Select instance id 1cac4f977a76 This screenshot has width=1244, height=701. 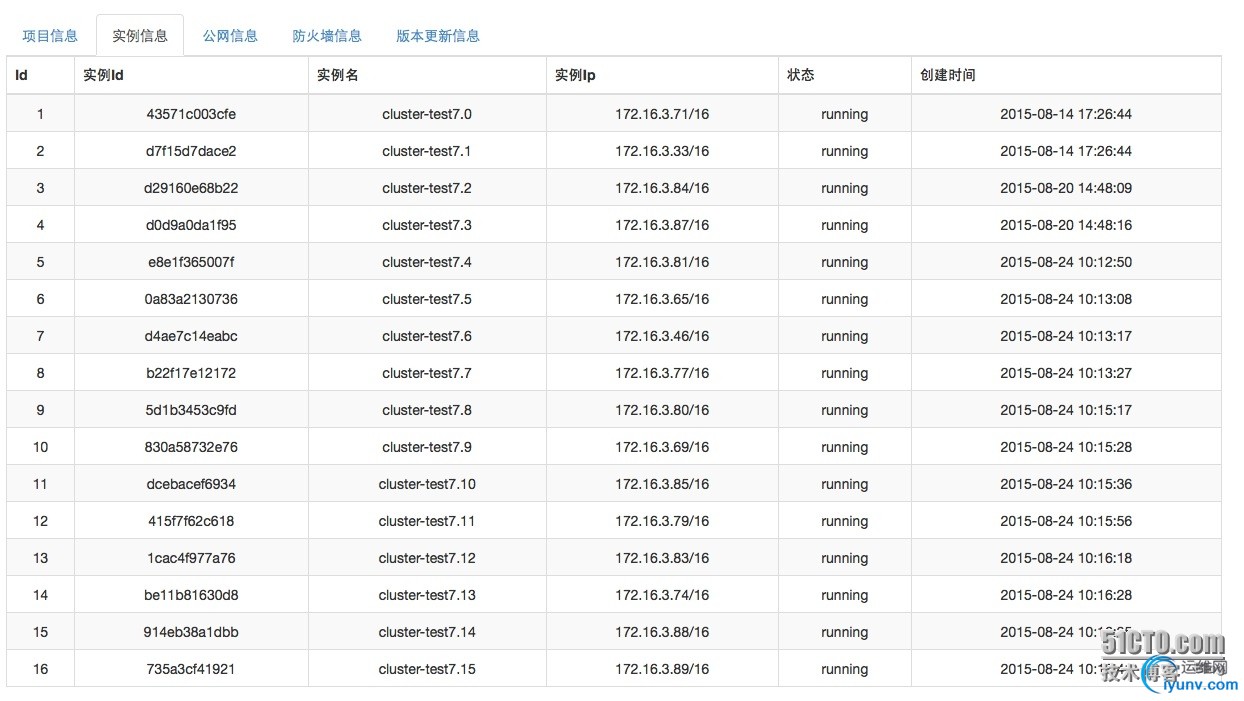click(191, 558)
